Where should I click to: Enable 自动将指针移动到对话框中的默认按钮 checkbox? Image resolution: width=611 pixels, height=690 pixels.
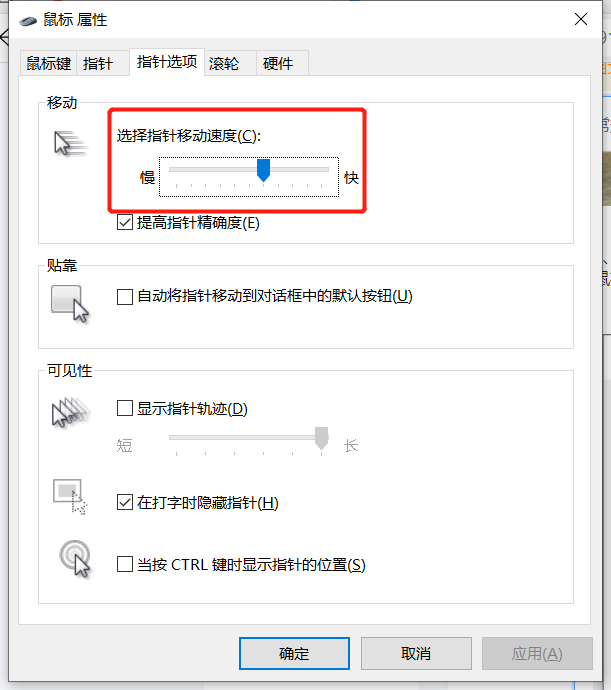(125, 297)
